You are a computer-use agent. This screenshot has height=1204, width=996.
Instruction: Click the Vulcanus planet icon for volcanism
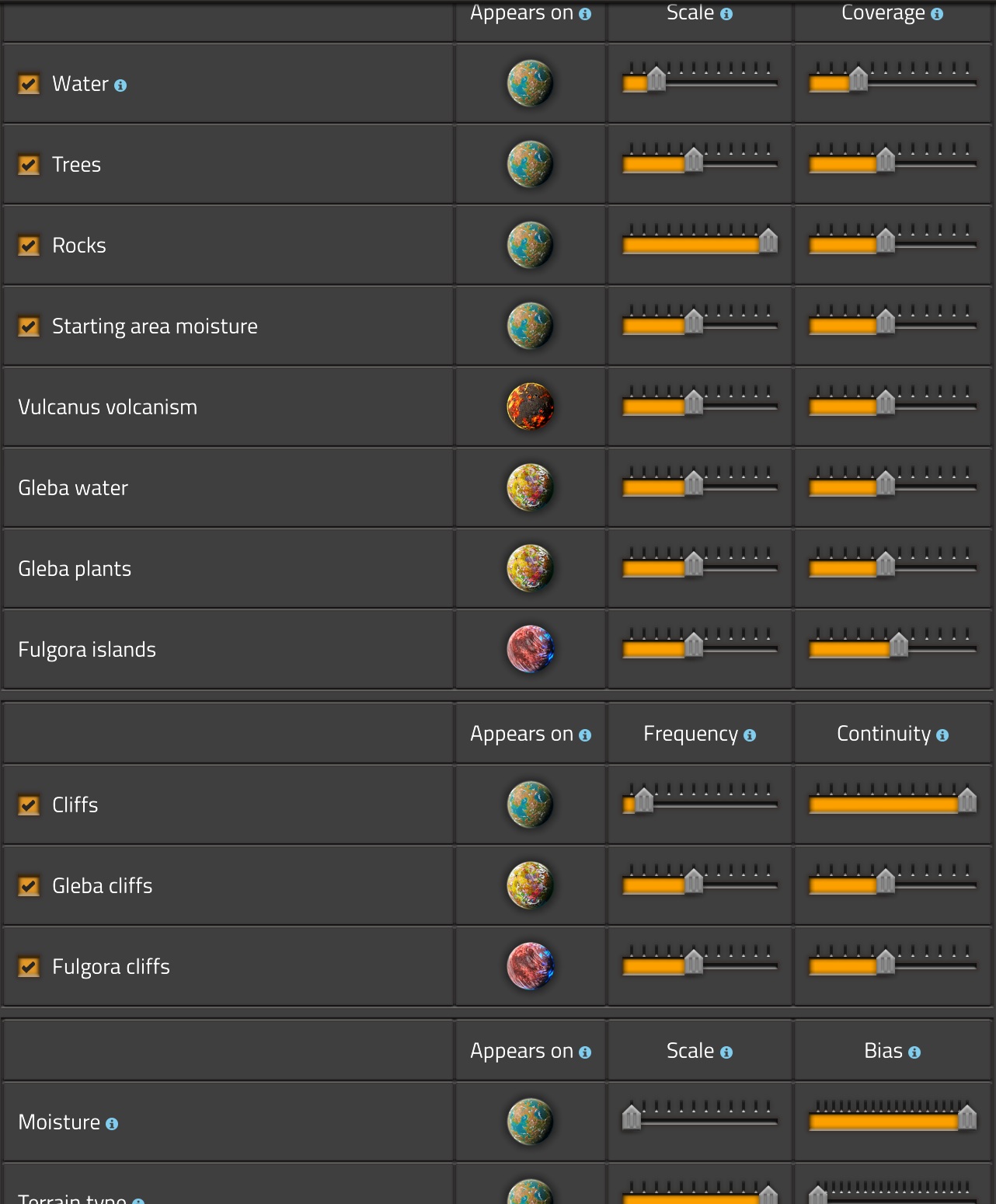[x=530, y=407]
